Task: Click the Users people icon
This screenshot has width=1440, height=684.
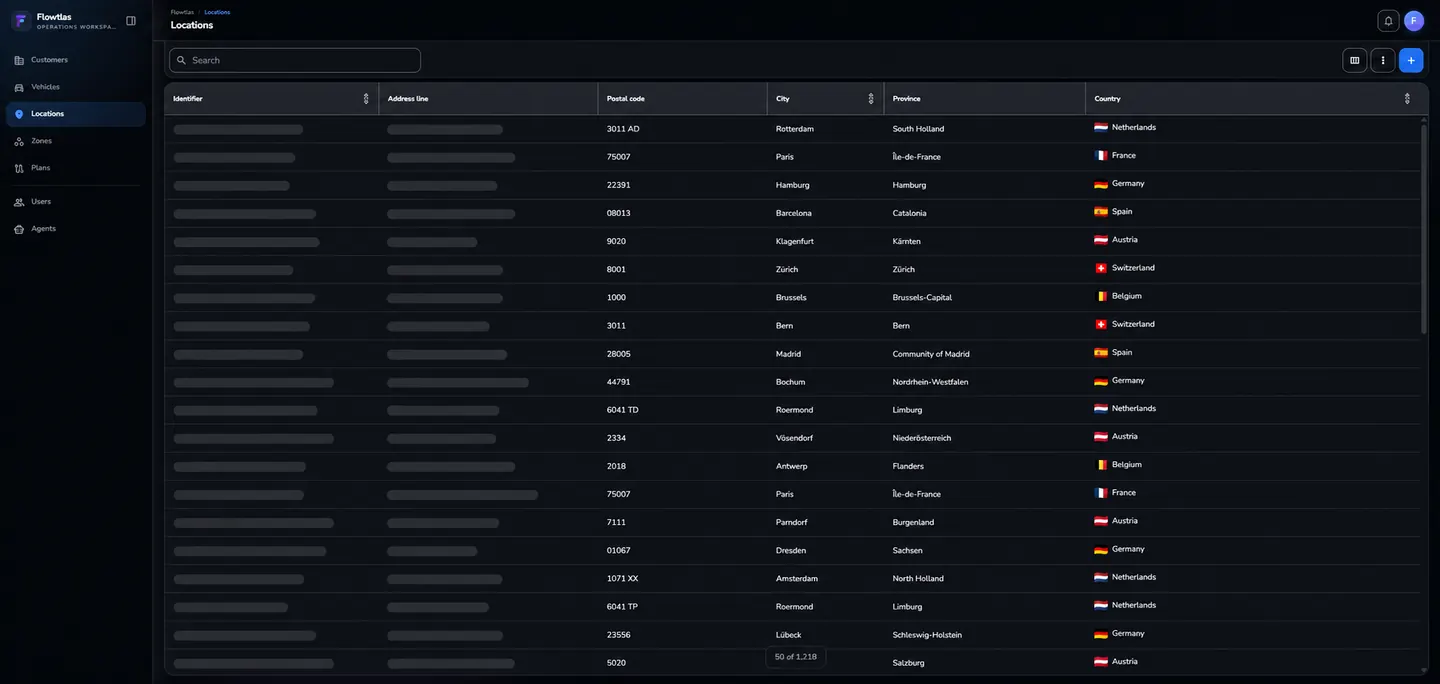Action: coord(19,202)
